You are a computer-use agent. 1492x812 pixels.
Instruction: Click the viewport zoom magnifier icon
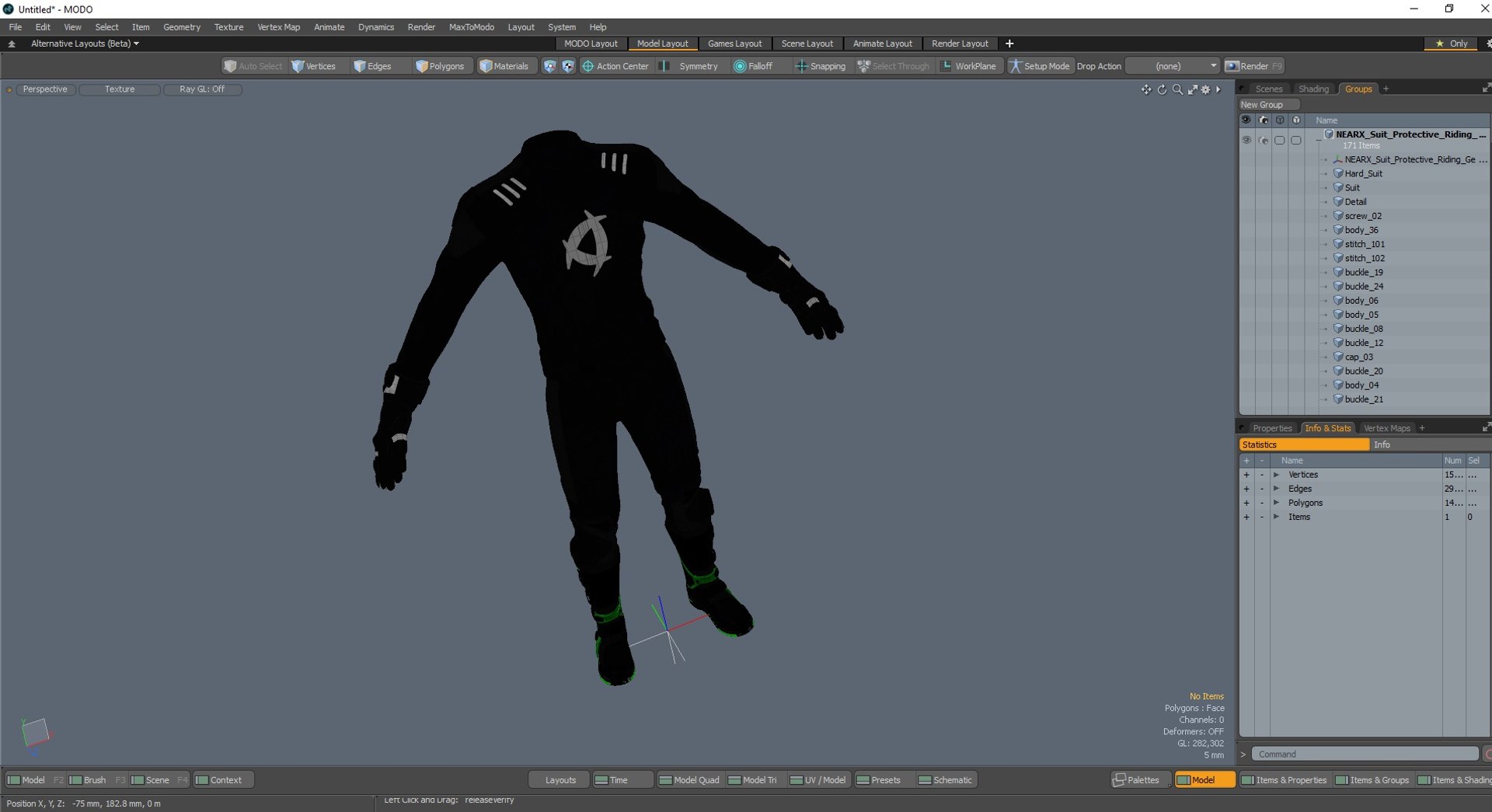(x=1177, y=89)
